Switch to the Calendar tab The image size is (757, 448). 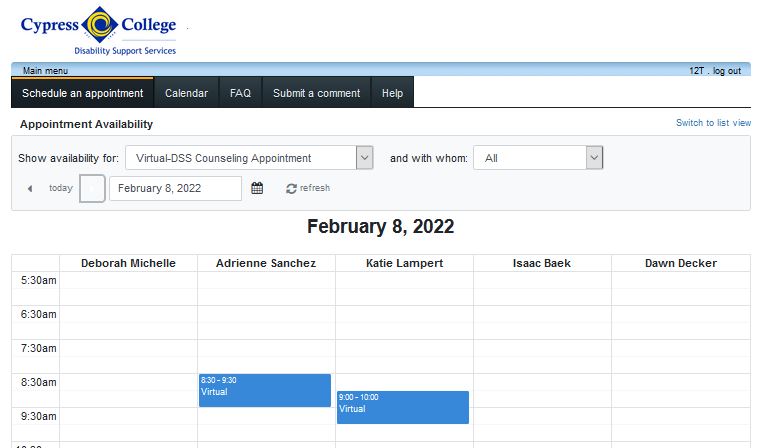pos(186,93)
